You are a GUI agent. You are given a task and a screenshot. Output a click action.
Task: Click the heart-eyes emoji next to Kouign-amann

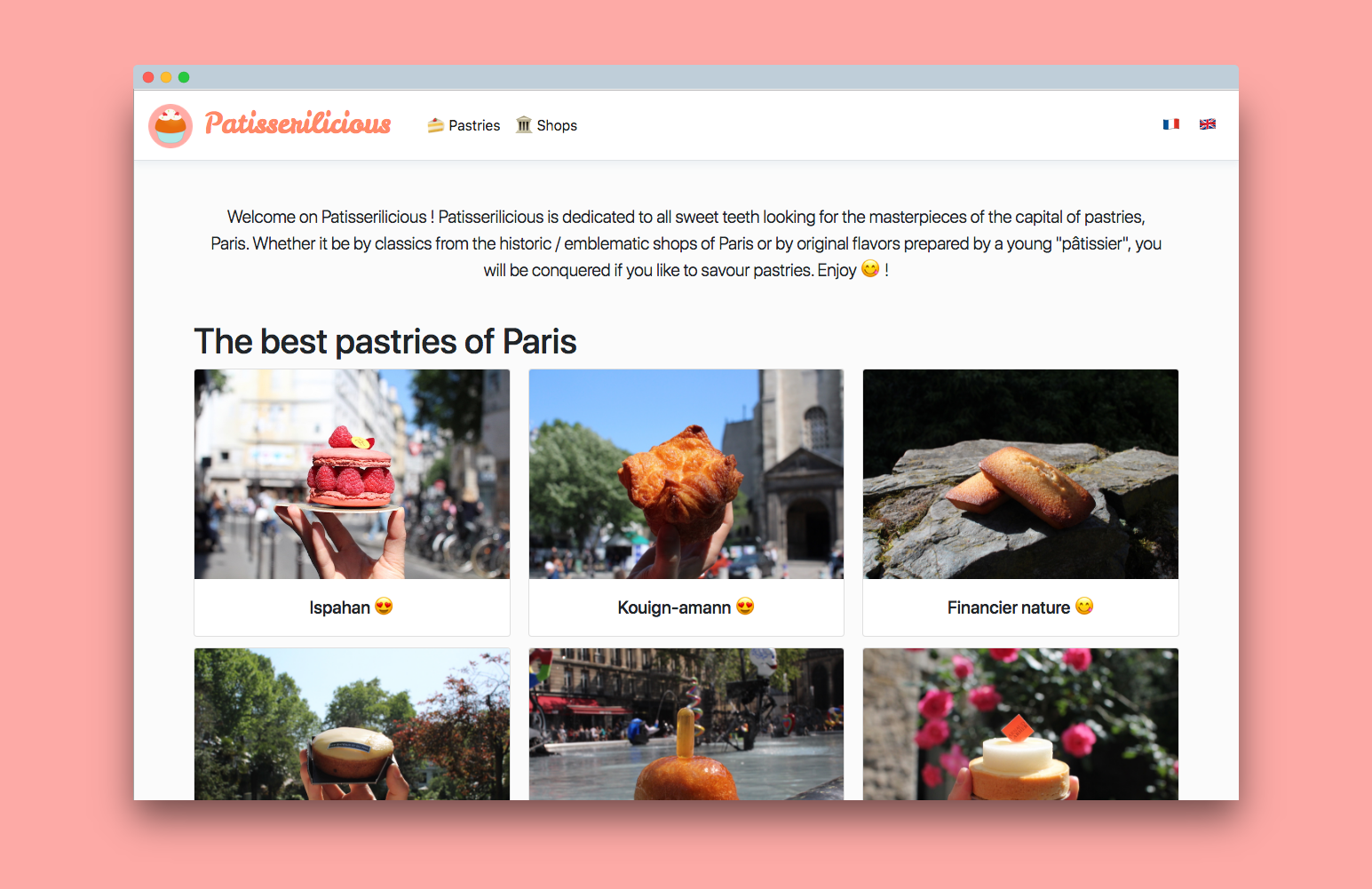pyautogui.click(x=745, y=607)
